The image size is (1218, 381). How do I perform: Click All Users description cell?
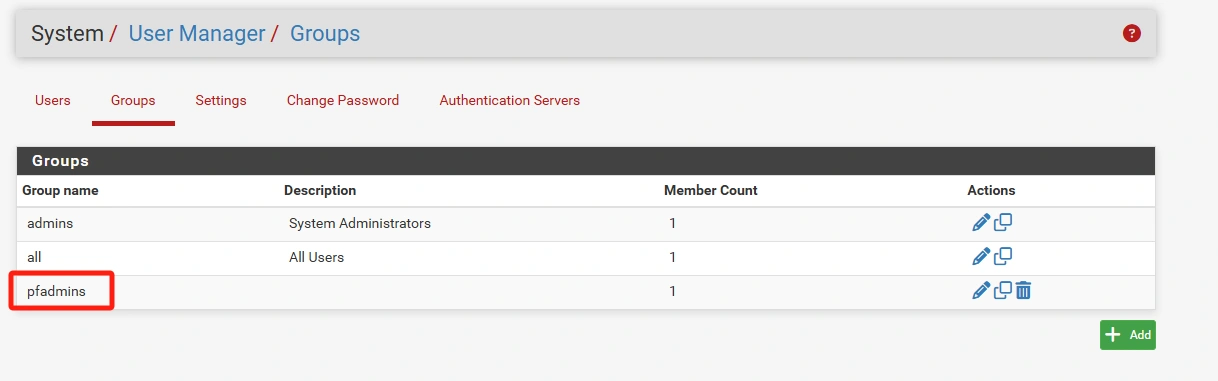(316, 257)
